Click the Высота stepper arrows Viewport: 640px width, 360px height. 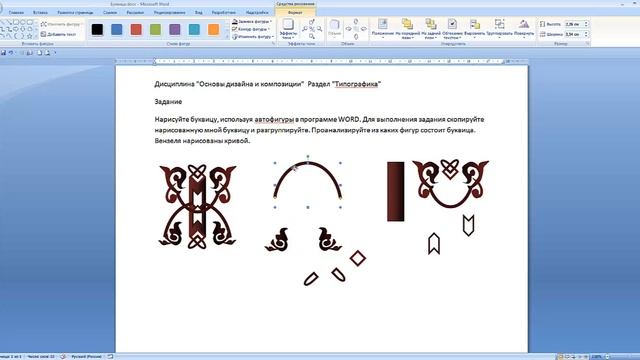coord(587,24)
